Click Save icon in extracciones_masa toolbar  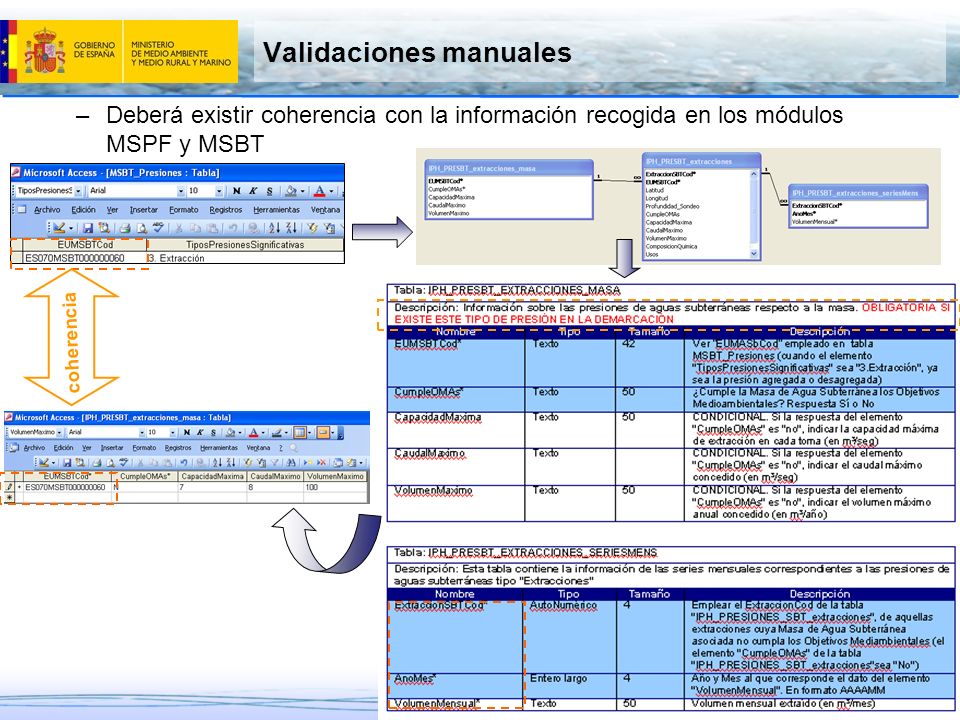click(67, 463)
